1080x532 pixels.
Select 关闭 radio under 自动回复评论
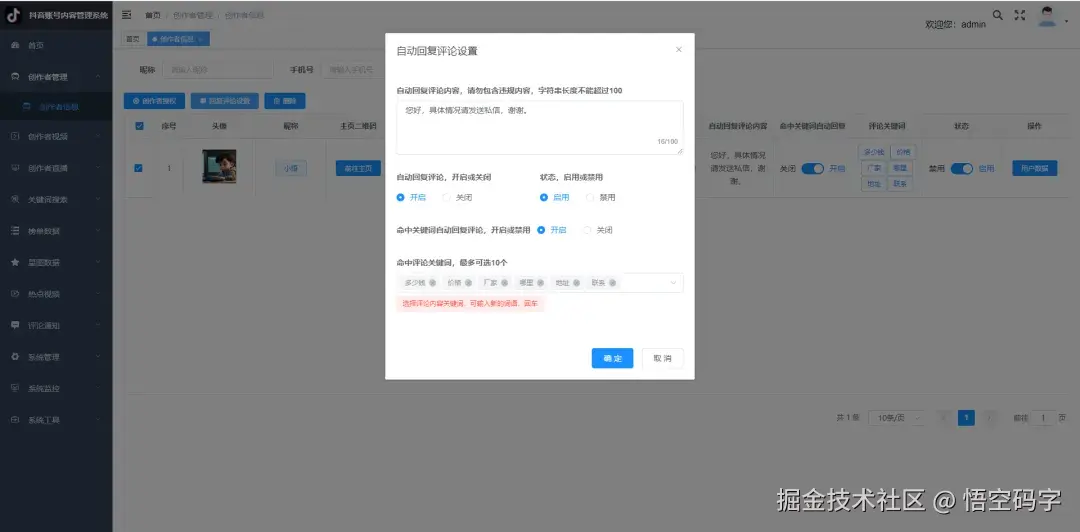446,198
